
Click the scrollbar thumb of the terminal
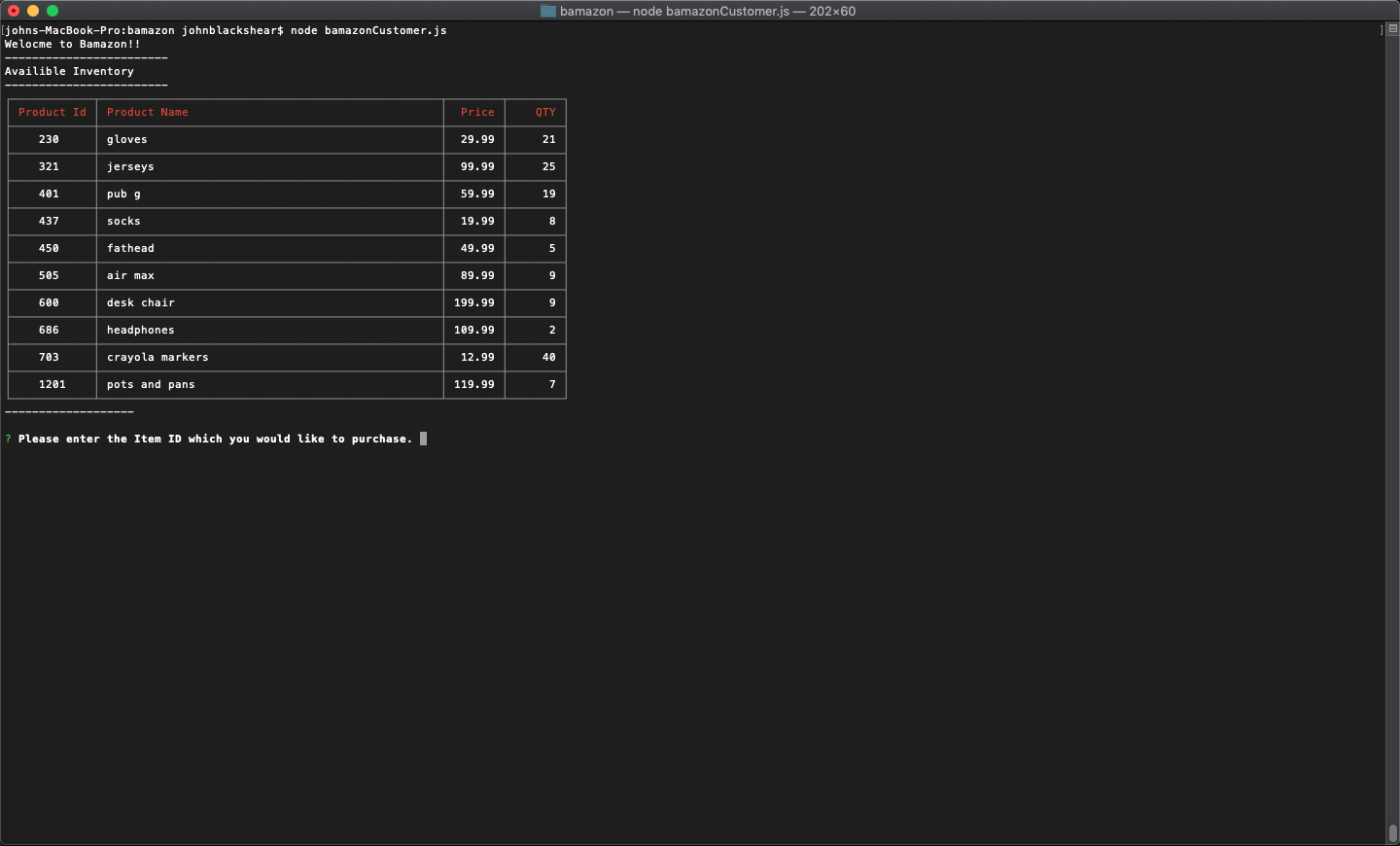pos(1392,833)
